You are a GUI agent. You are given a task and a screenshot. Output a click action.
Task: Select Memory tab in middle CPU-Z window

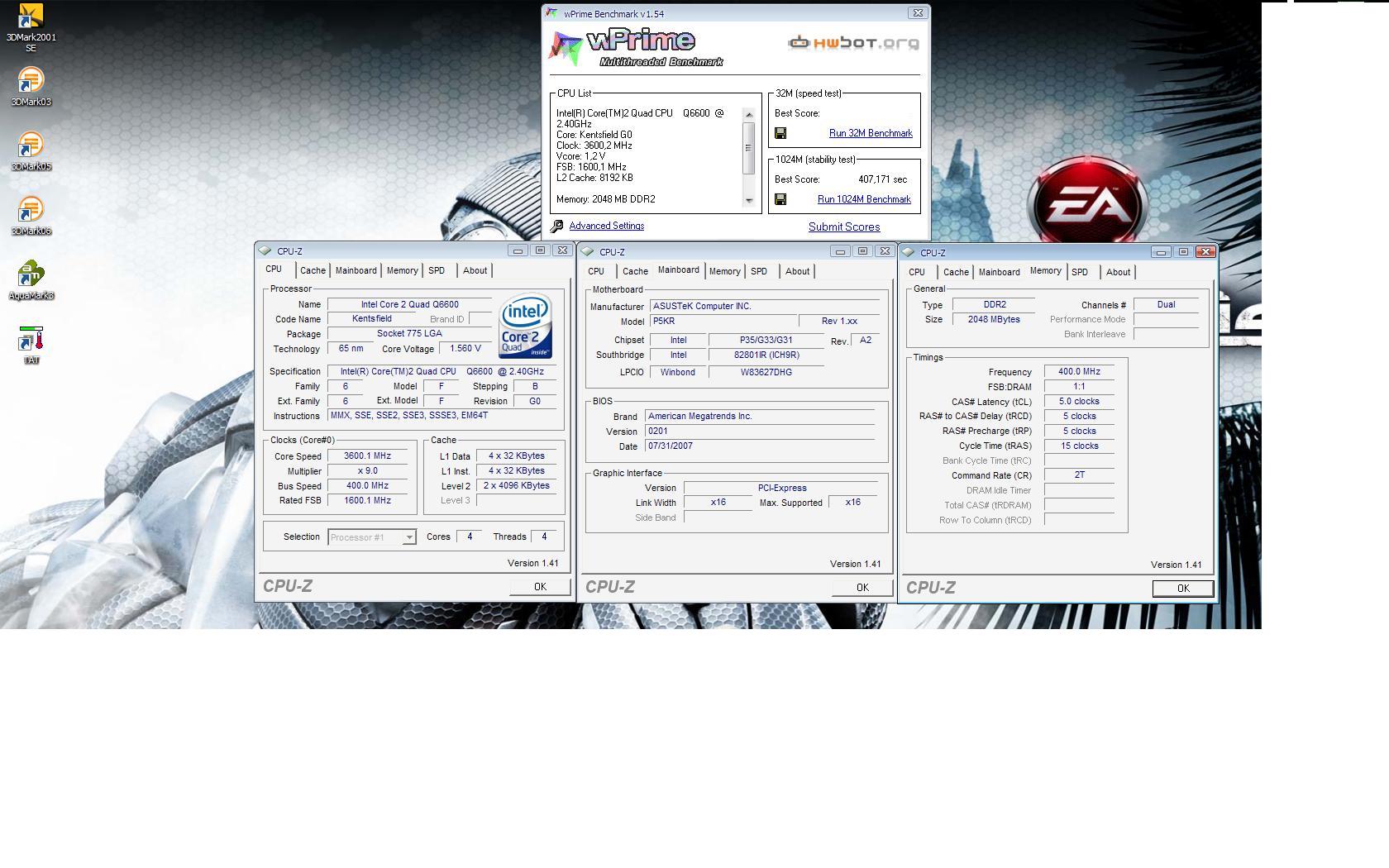(724, 271)
